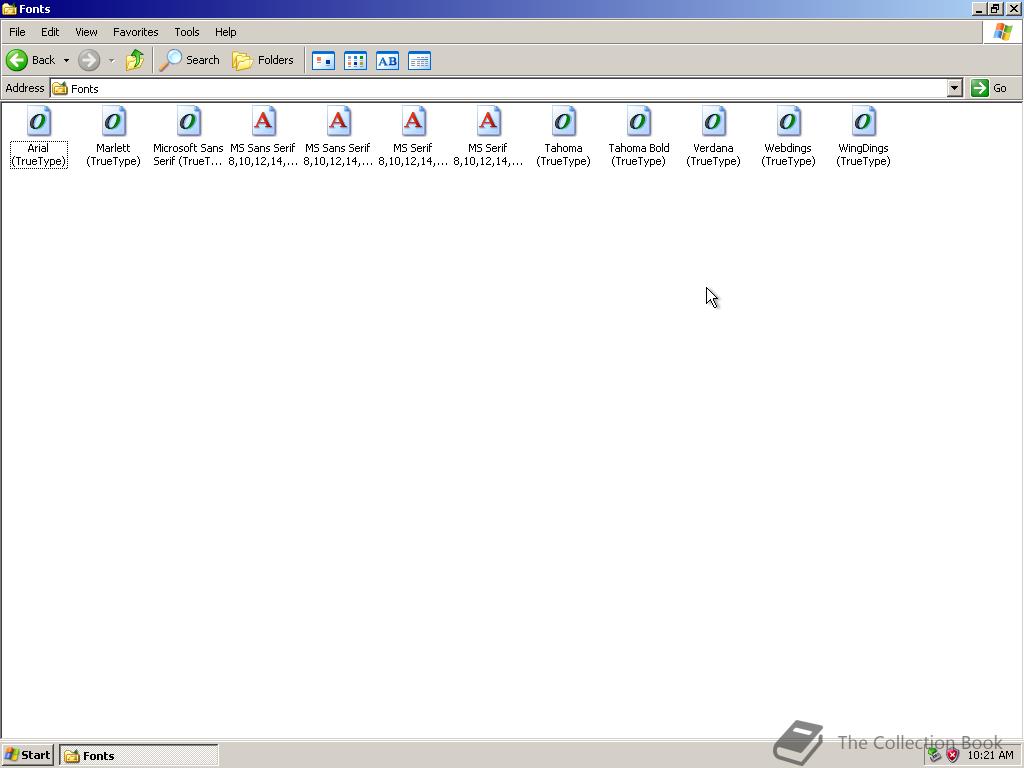Open the View menu
Screen dimensions: 1024x768
pyautogui.click(x=86, y=32)
